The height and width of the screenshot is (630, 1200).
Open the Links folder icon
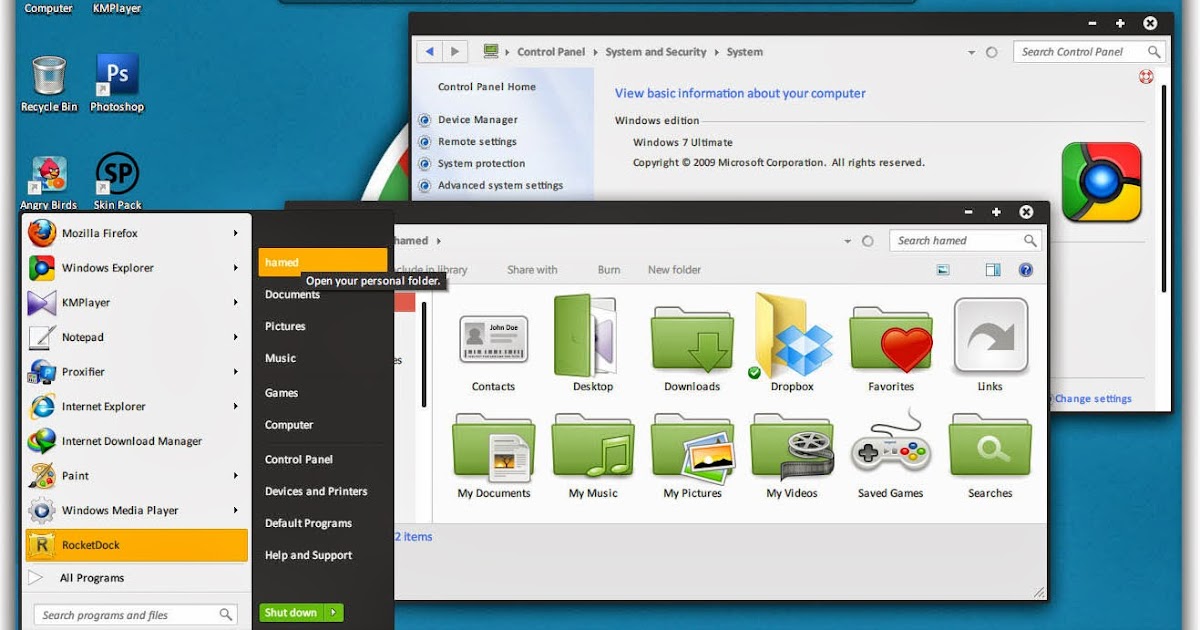(990, 346)
